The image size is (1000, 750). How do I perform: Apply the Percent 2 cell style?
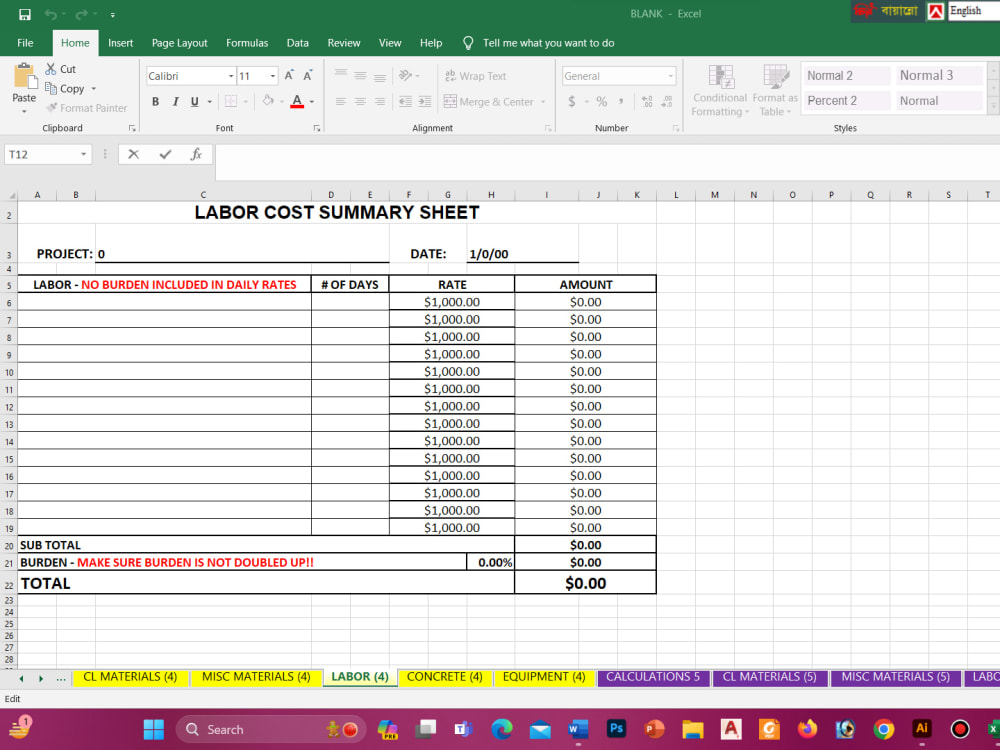click(x=846, y=101)
